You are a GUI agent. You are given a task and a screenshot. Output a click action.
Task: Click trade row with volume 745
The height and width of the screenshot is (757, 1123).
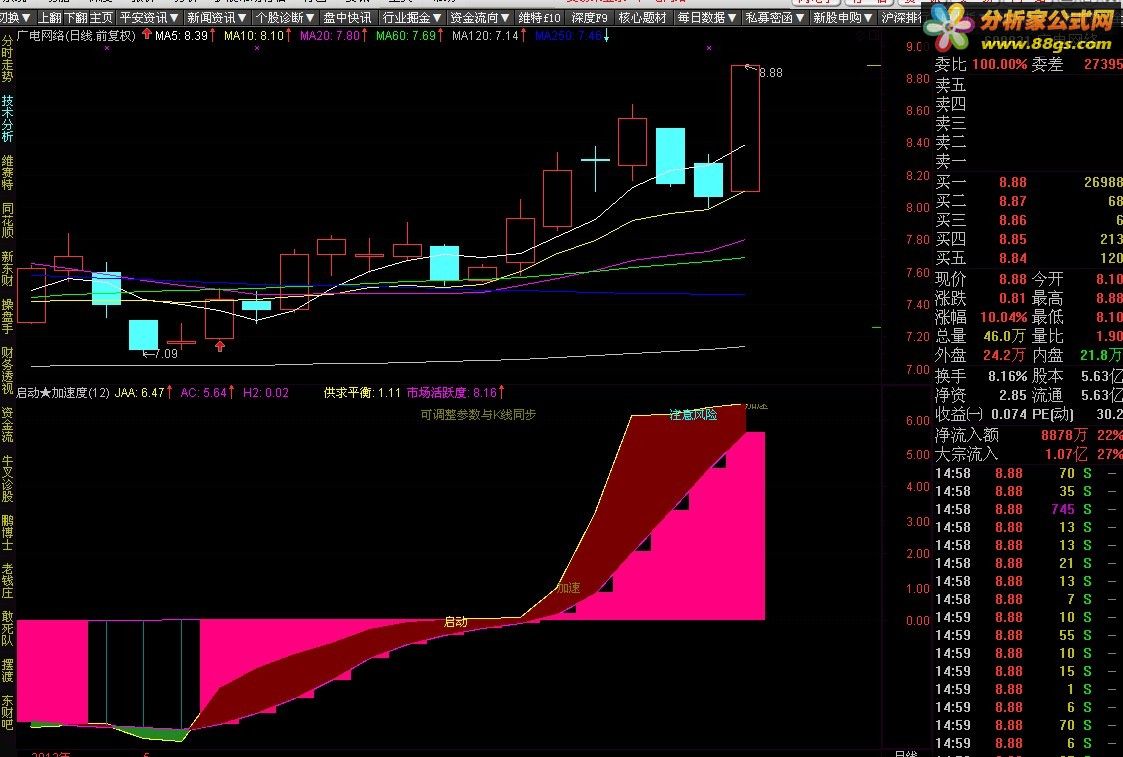click(1028, 509)
